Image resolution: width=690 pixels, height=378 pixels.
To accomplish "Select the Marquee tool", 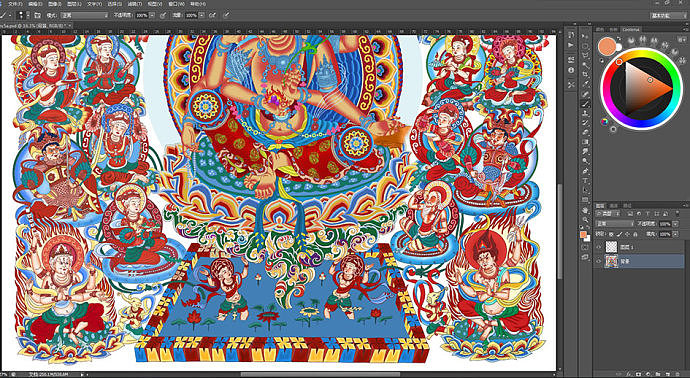I will pyautogui.click(x=585, y=47).
